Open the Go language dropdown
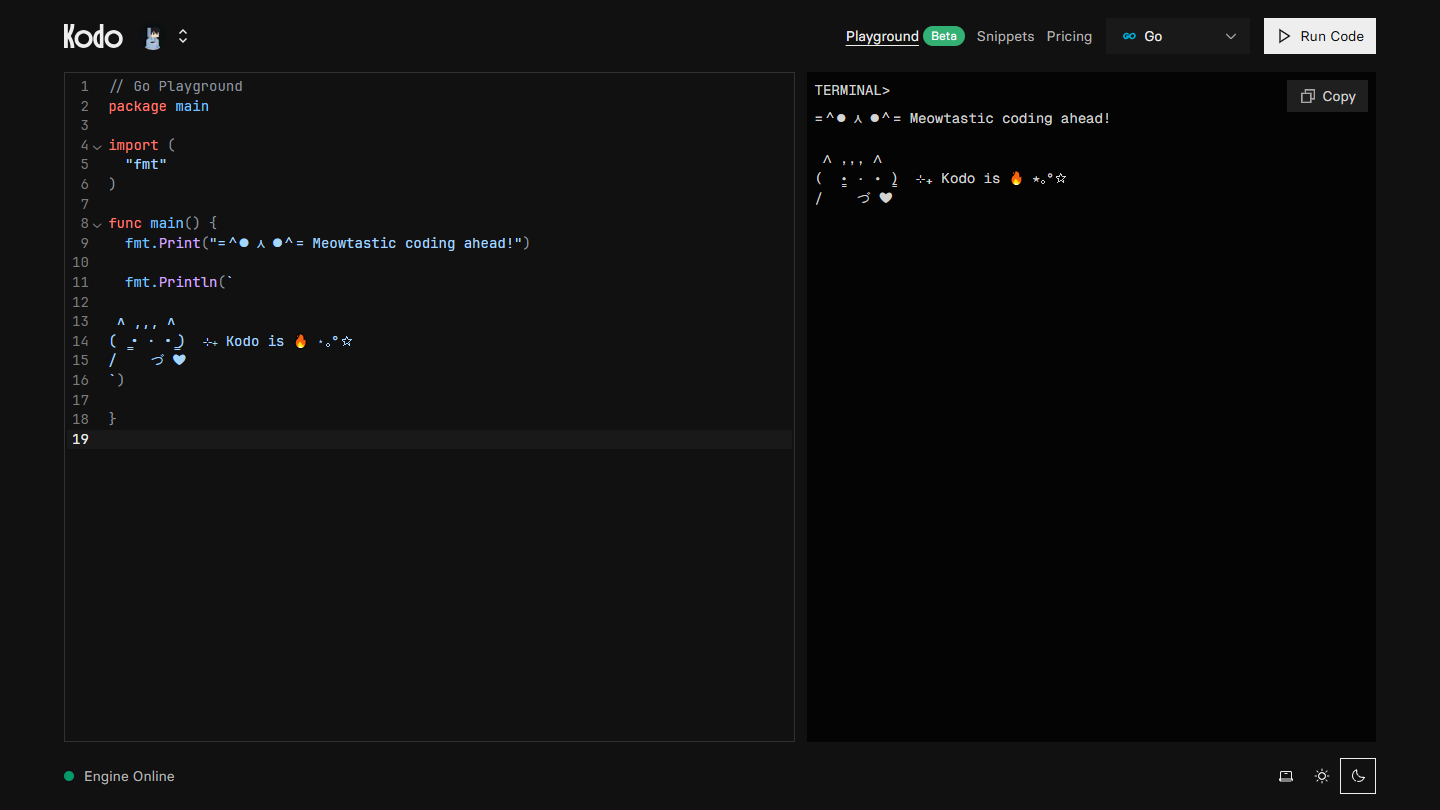 pos(1178,36)
